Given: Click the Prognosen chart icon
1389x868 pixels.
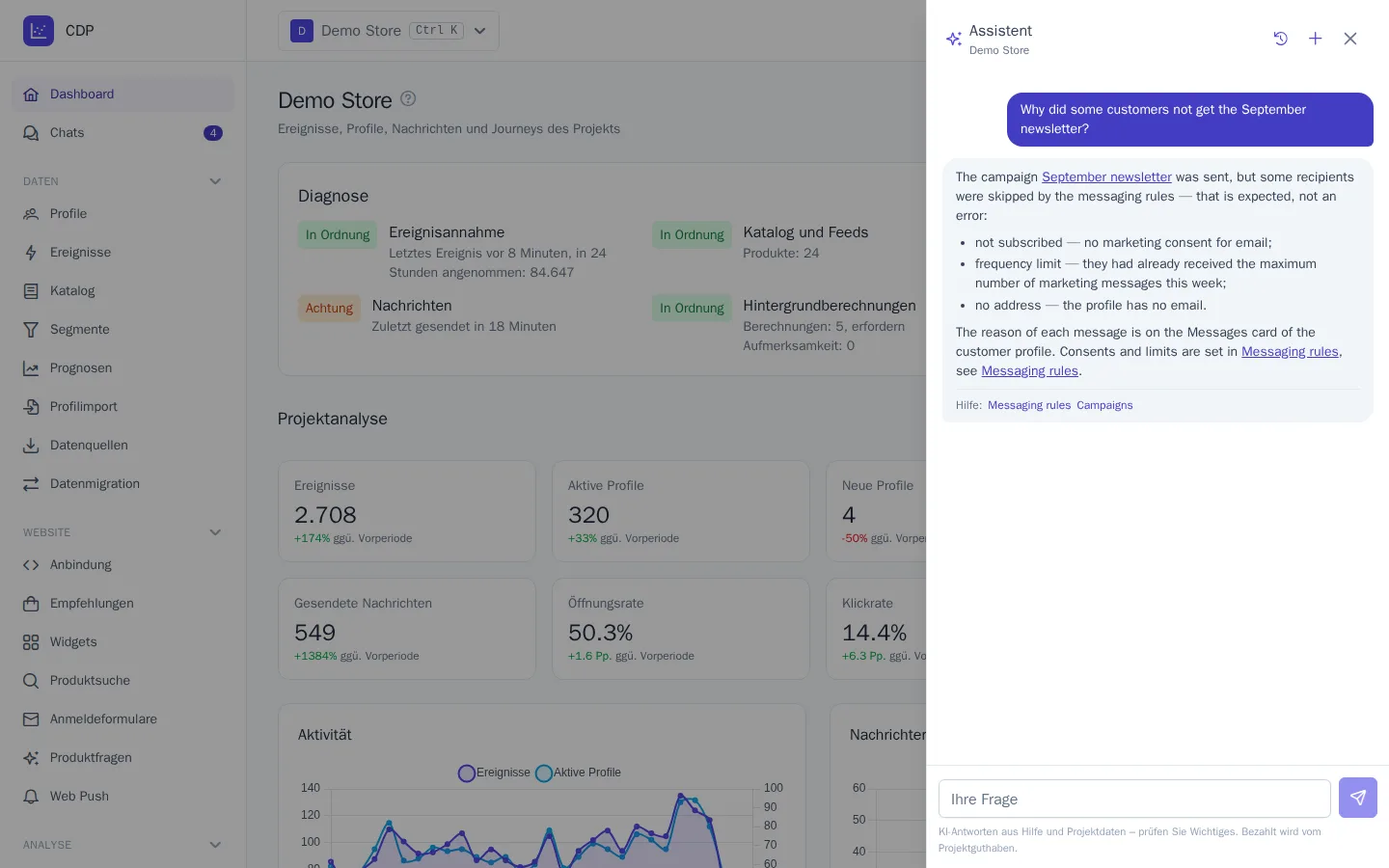Looking at the screenshot, I should coord(31,368).
